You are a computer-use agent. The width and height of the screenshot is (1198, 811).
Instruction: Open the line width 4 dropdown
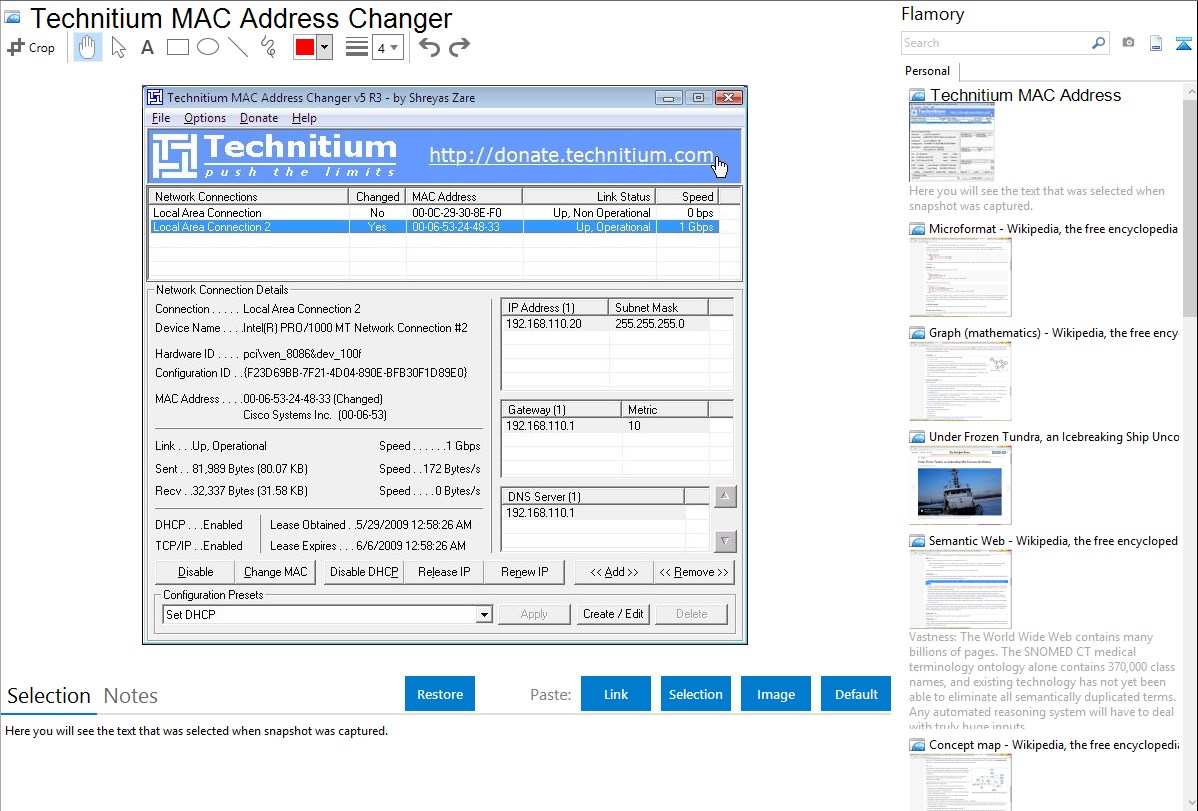click(387, 47)
